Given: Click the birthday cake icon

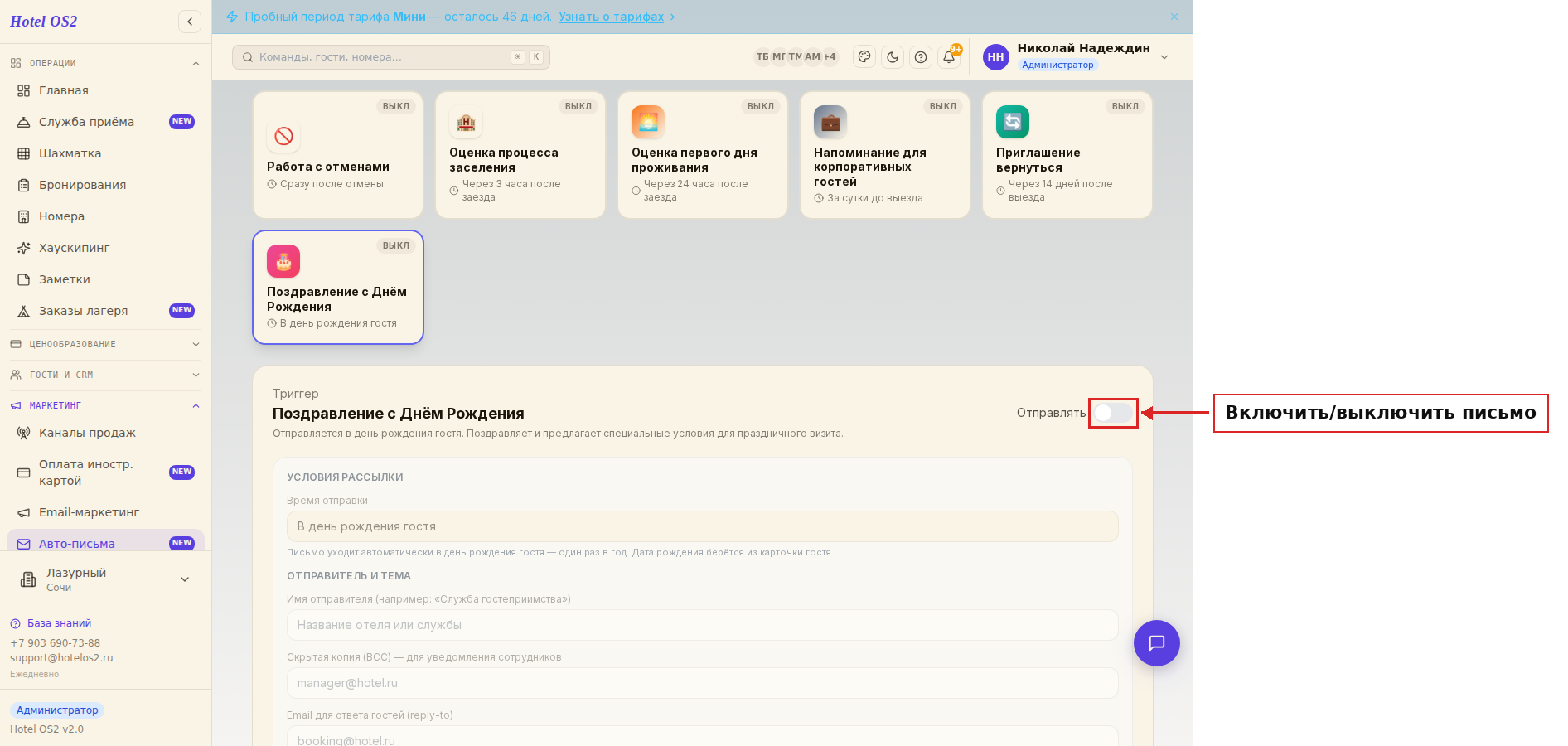Looking at the screenshot, I should click(x=283, y=261).
